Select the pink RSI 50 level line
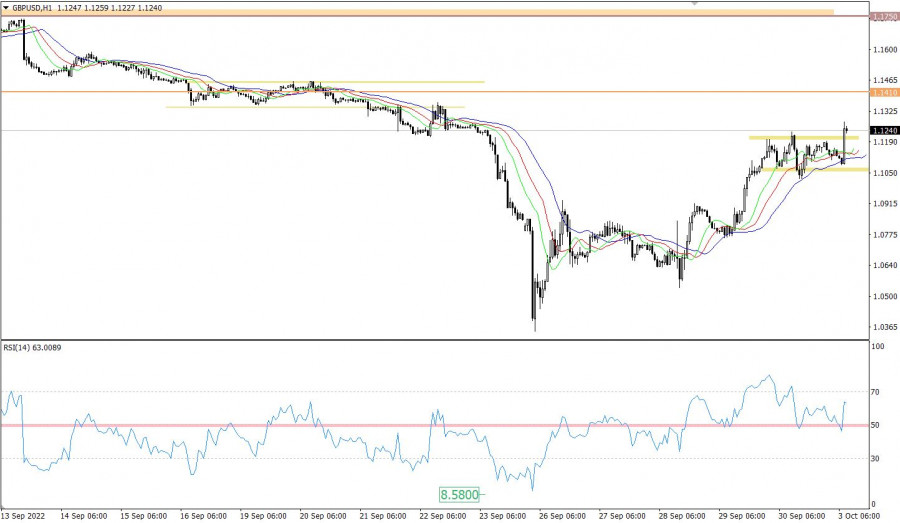The width and height of the screenshot is (900, 523). [x=300, y=425]
